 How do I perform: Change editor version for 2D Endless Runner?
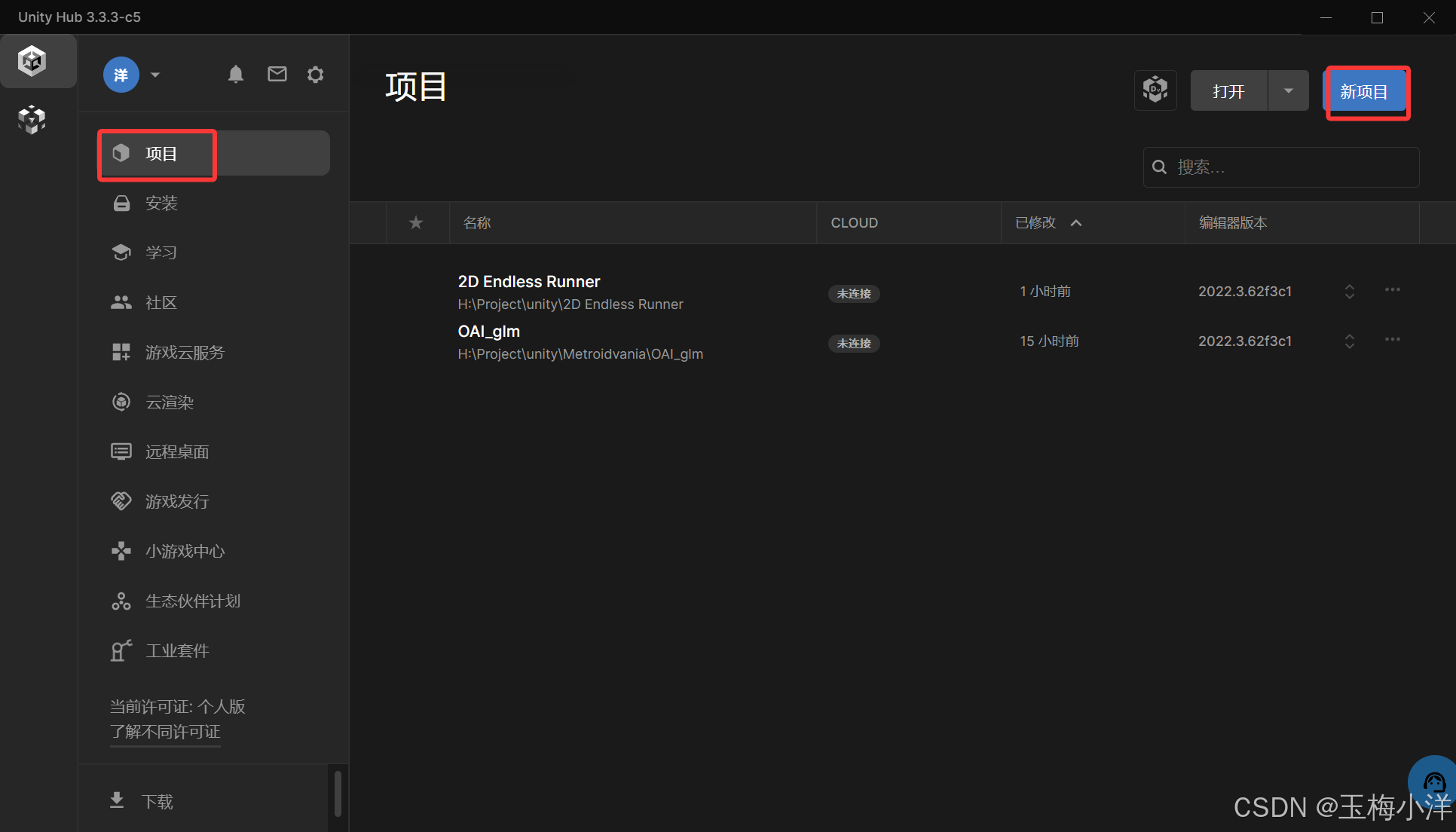(1349, 292)
